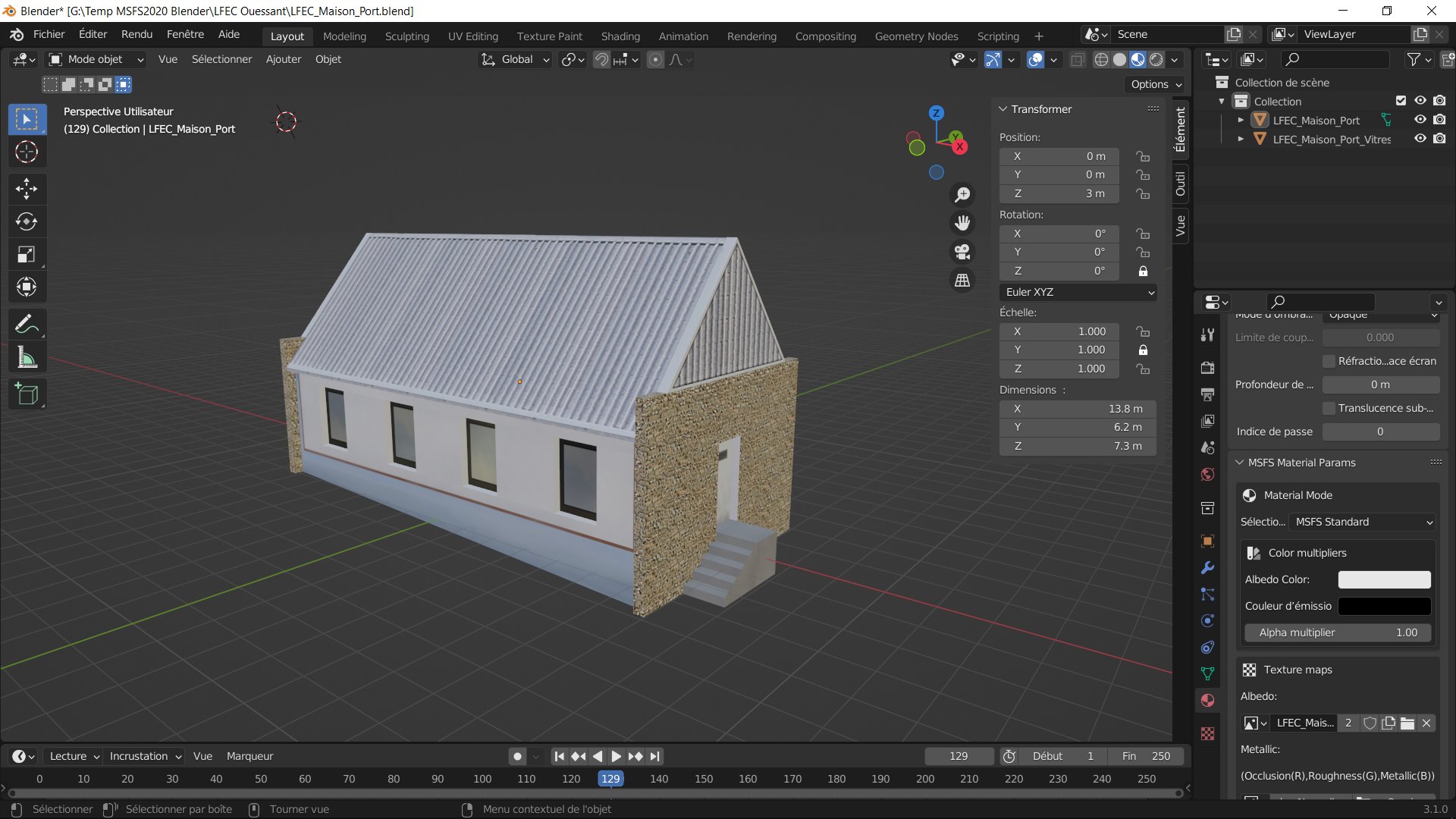Open the Euler XYZ rotation mode dropdown

click(1078, 292)
